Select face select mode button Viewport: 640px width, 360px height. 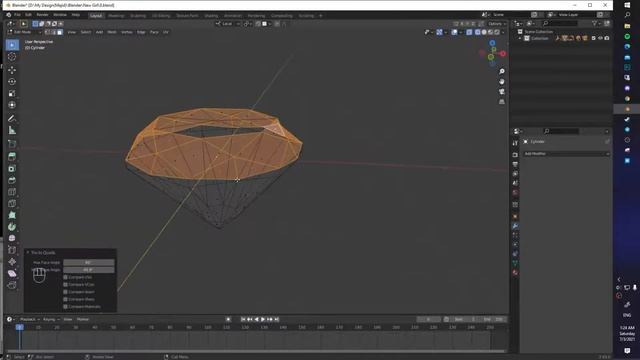[60, 32]
